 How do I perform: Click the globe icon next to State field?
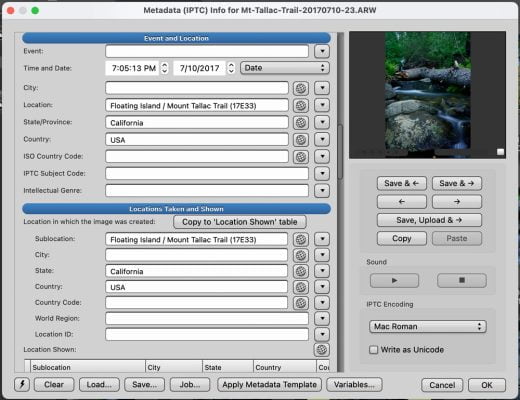pos(301,271)
